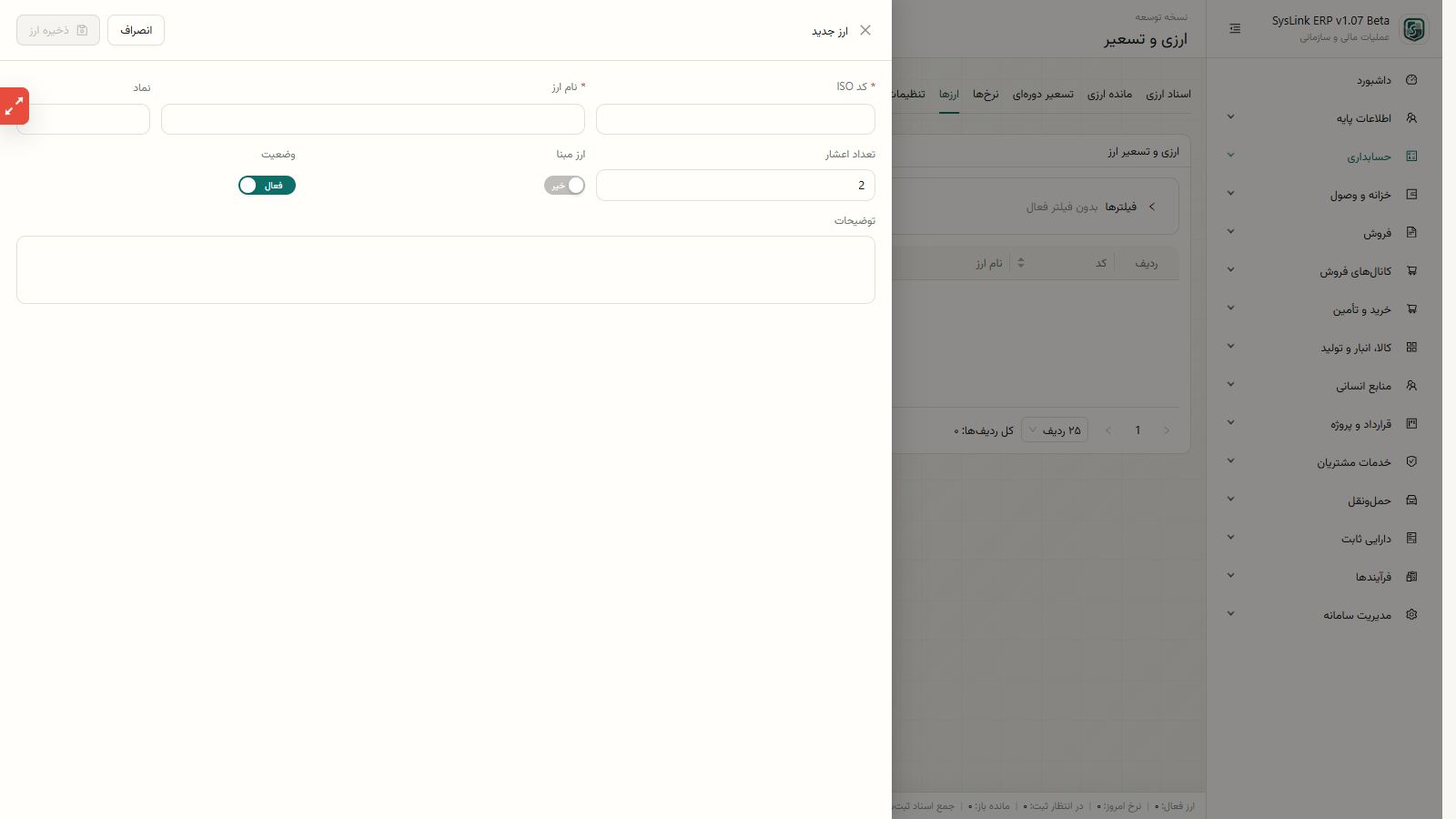Expand the اطلاعات پایه menu chevron
The image size is (1456, 819).
[x=1230, y=117]
